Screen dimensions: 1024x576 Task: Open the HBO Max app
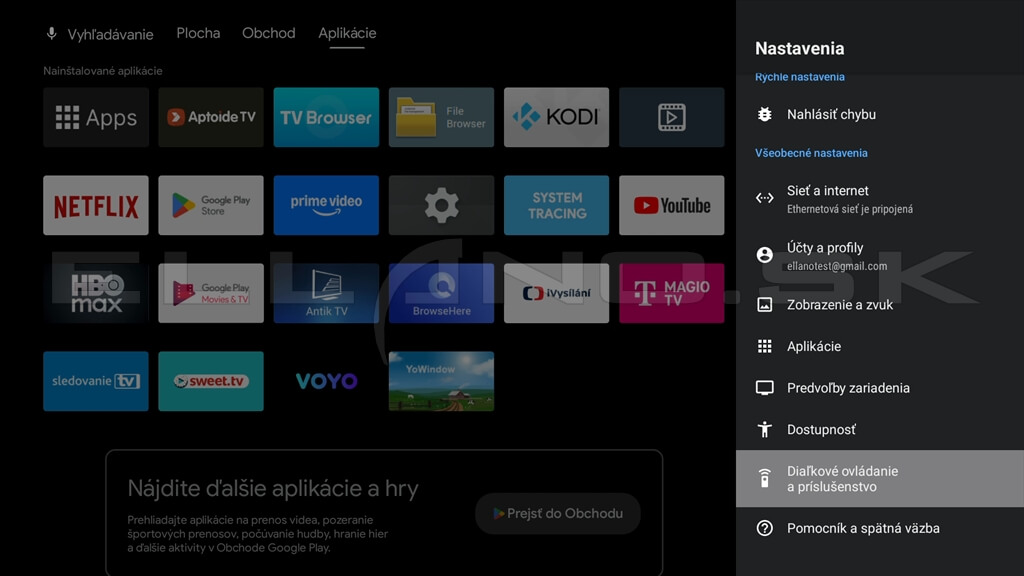coord(96,294)
